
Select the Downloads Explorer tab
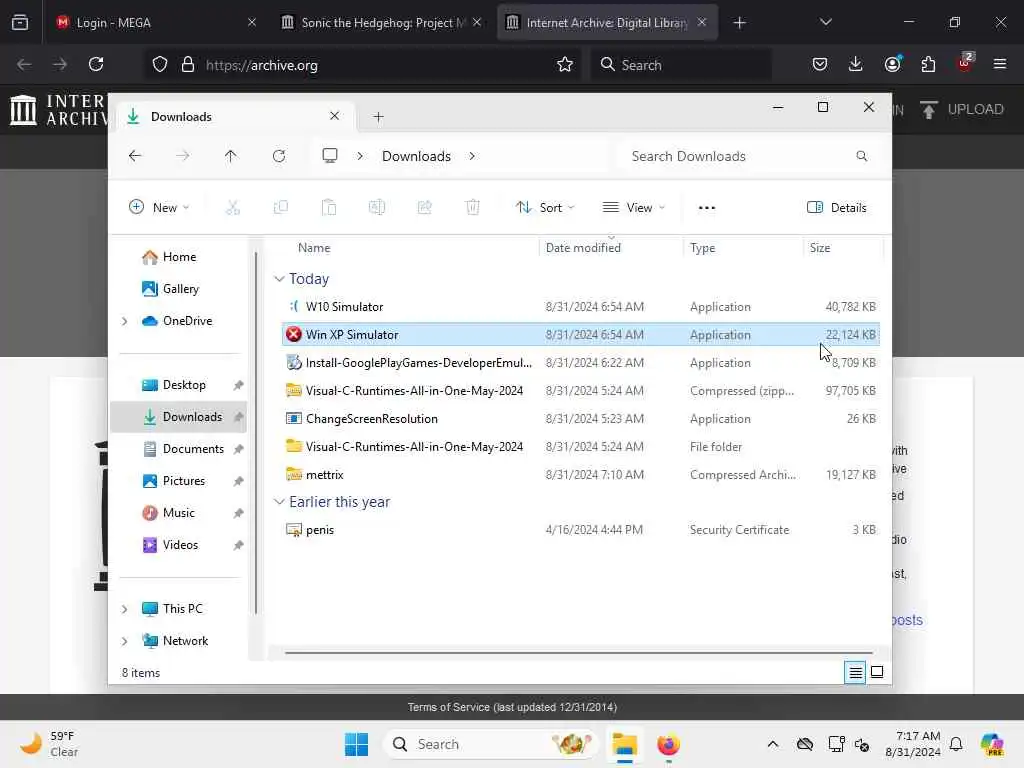click(235, 117)
